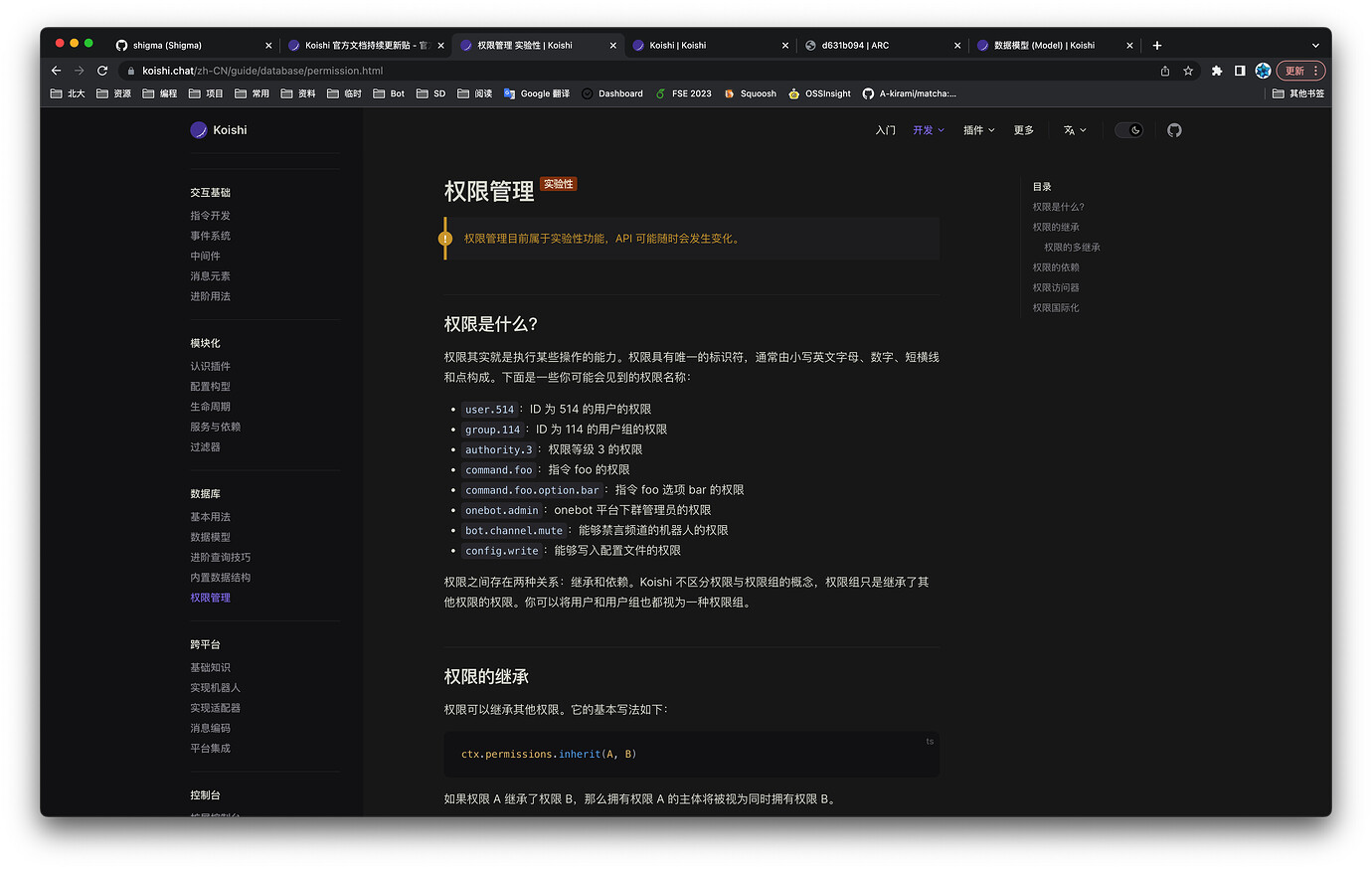Screen dimensions: 1372x869
Task: Toggle the dark mode switch
Action: coord(1129,130)
